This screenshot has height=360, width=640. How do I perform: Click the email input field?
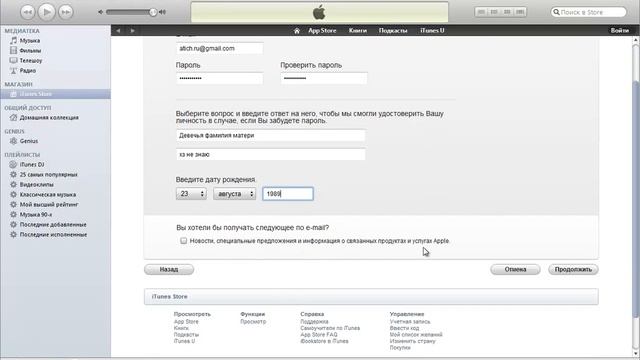pyautogui.click(x=220, y=48)
